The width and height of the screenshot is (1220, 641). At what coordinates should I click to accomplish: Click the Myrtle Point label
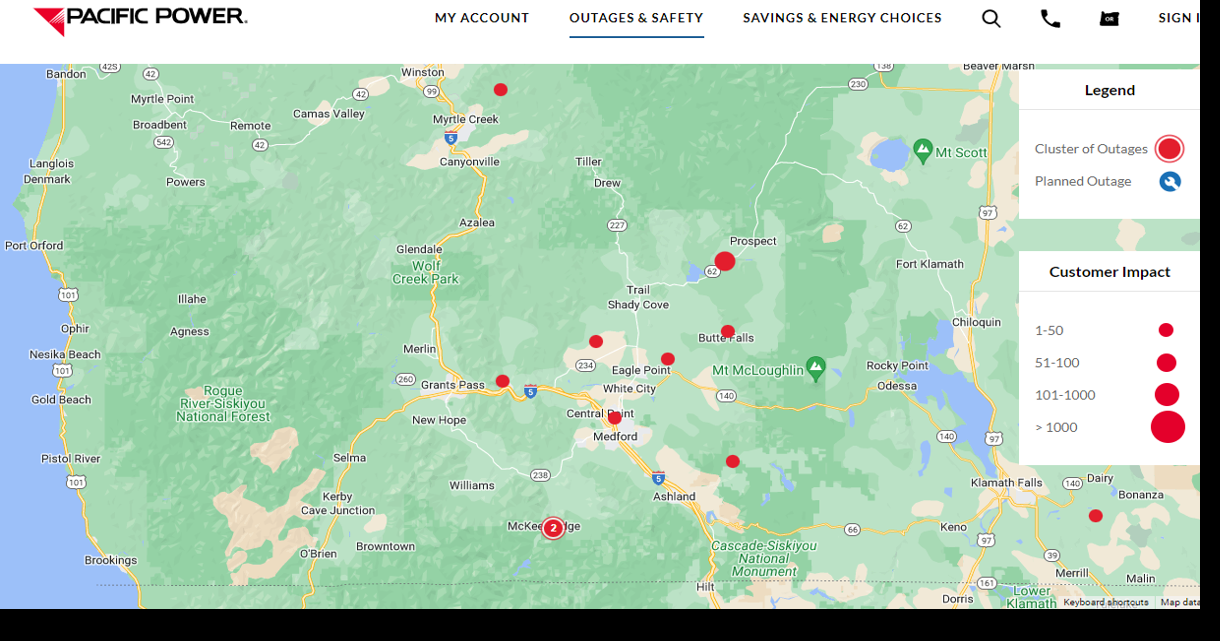coord(163,99)
